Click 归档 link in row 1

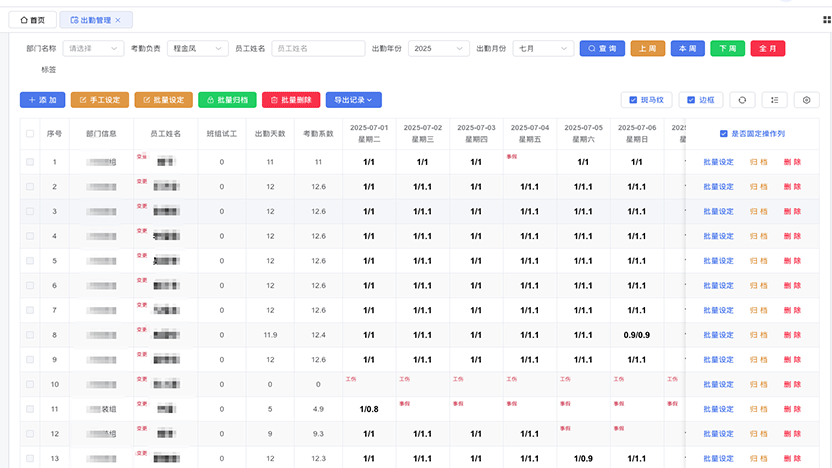click(x=758, y=162)
